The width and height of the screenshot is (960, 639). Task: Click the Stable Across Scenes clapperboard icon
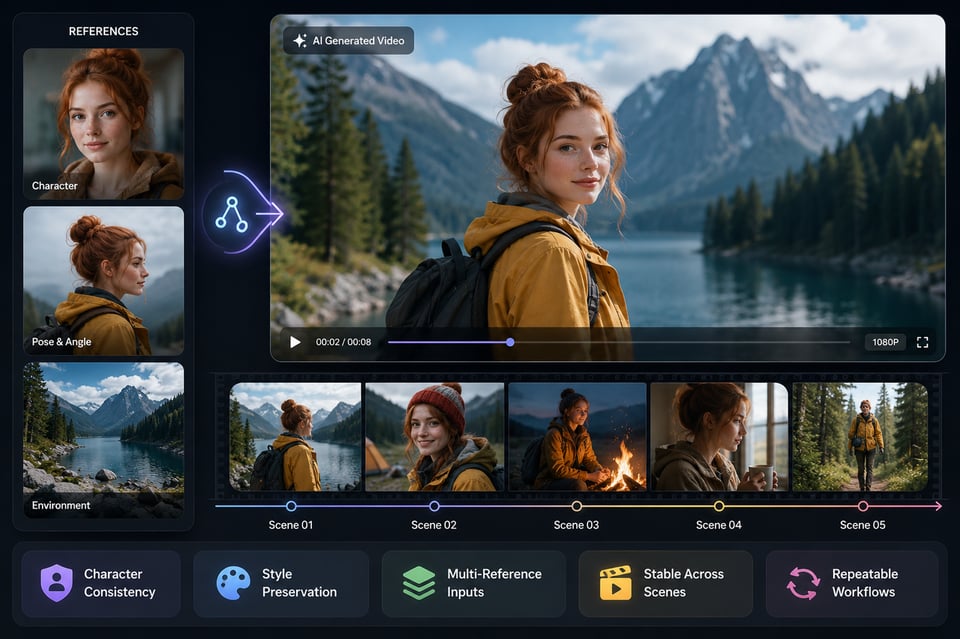615,583
